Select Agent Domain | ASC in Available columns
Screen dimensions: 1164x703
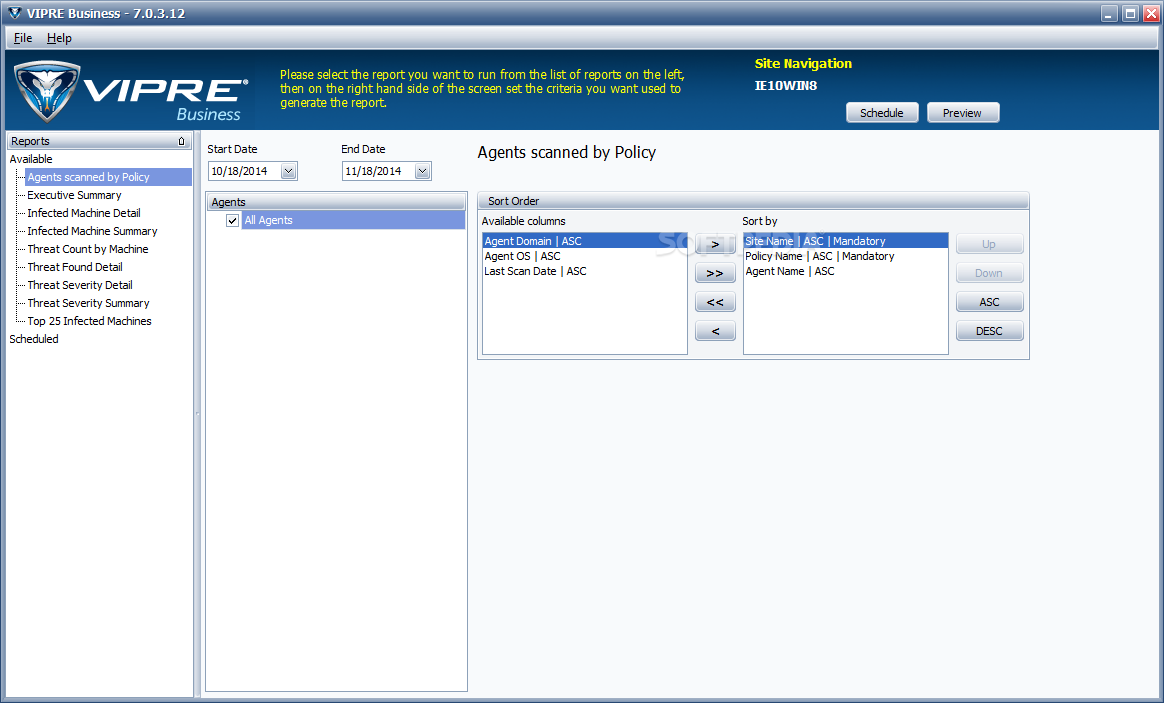pos(584,241)
